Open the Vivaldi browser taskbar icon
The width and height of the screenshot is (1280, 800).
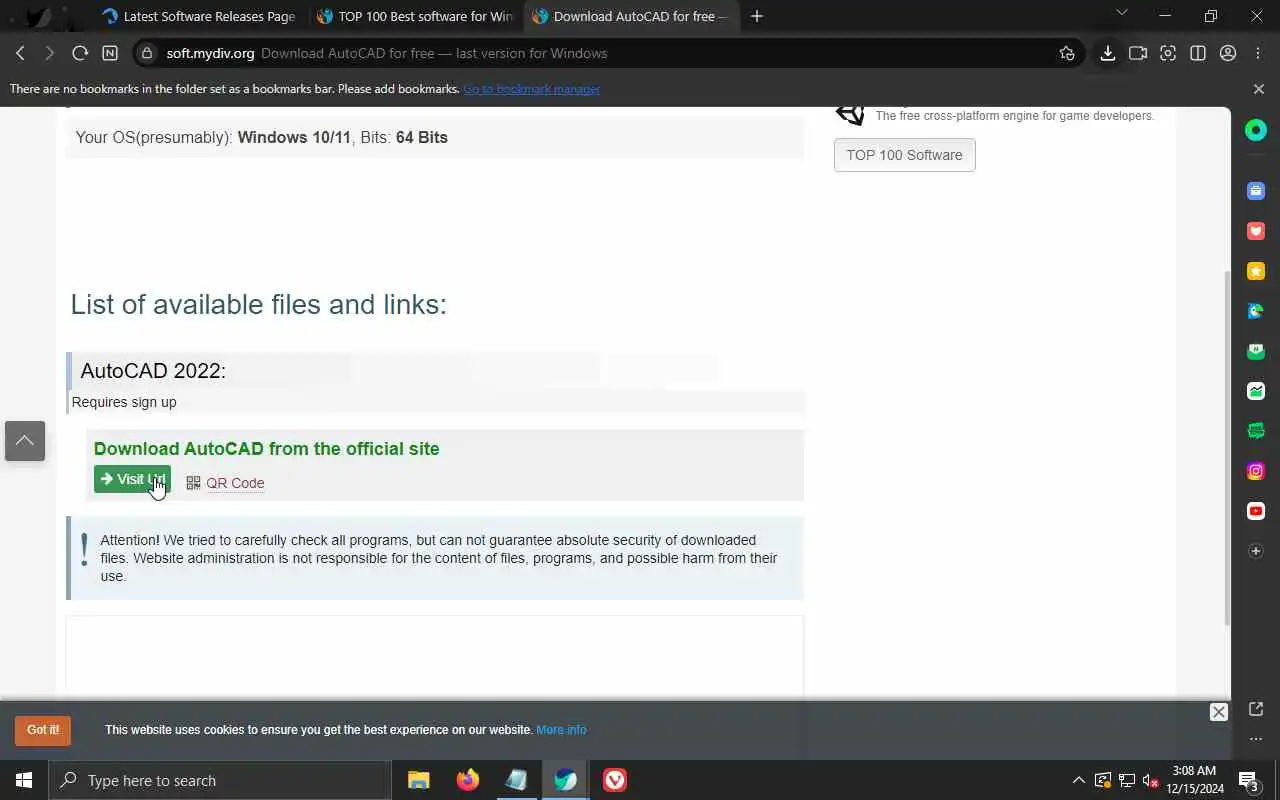pos(615,780)
